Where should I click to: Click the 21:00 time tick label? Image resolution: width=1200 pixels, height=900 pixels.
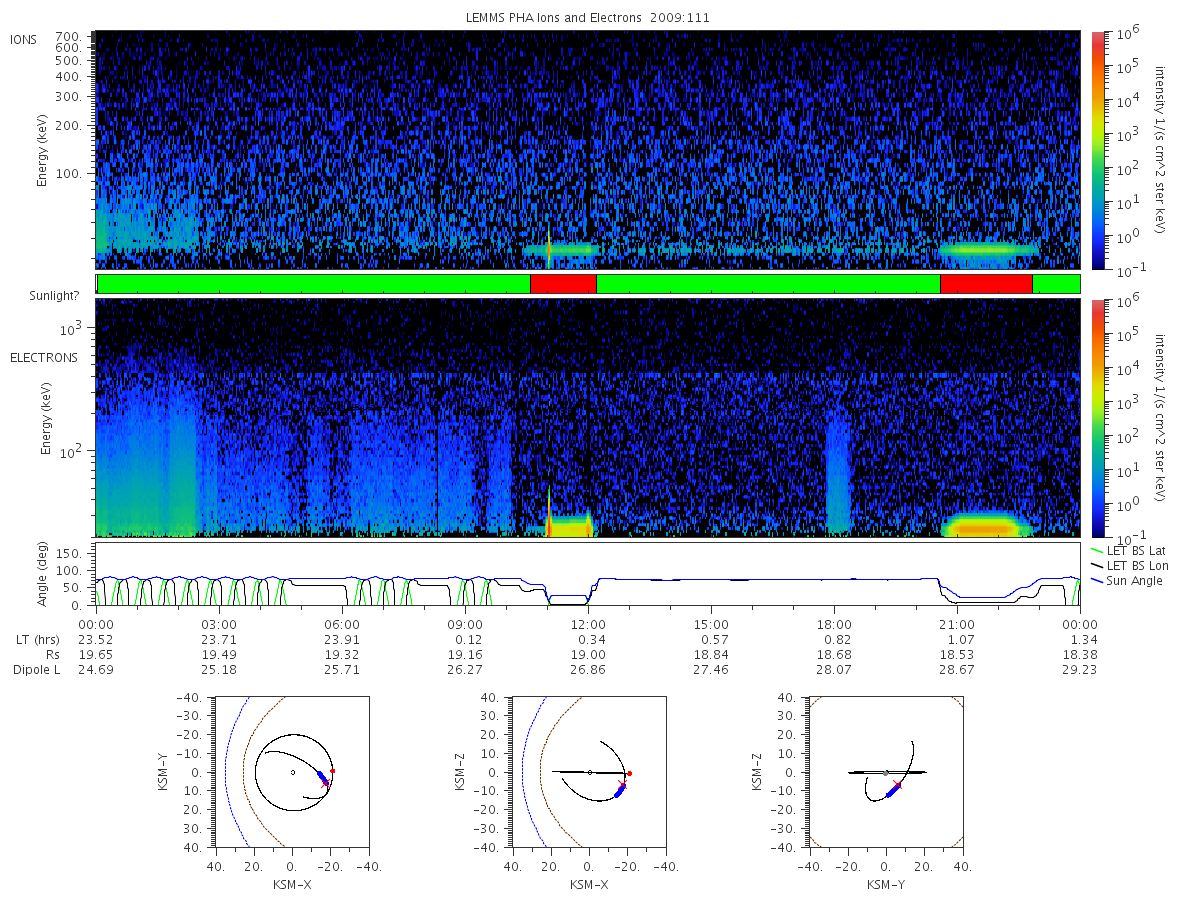(x=957, y=625)
